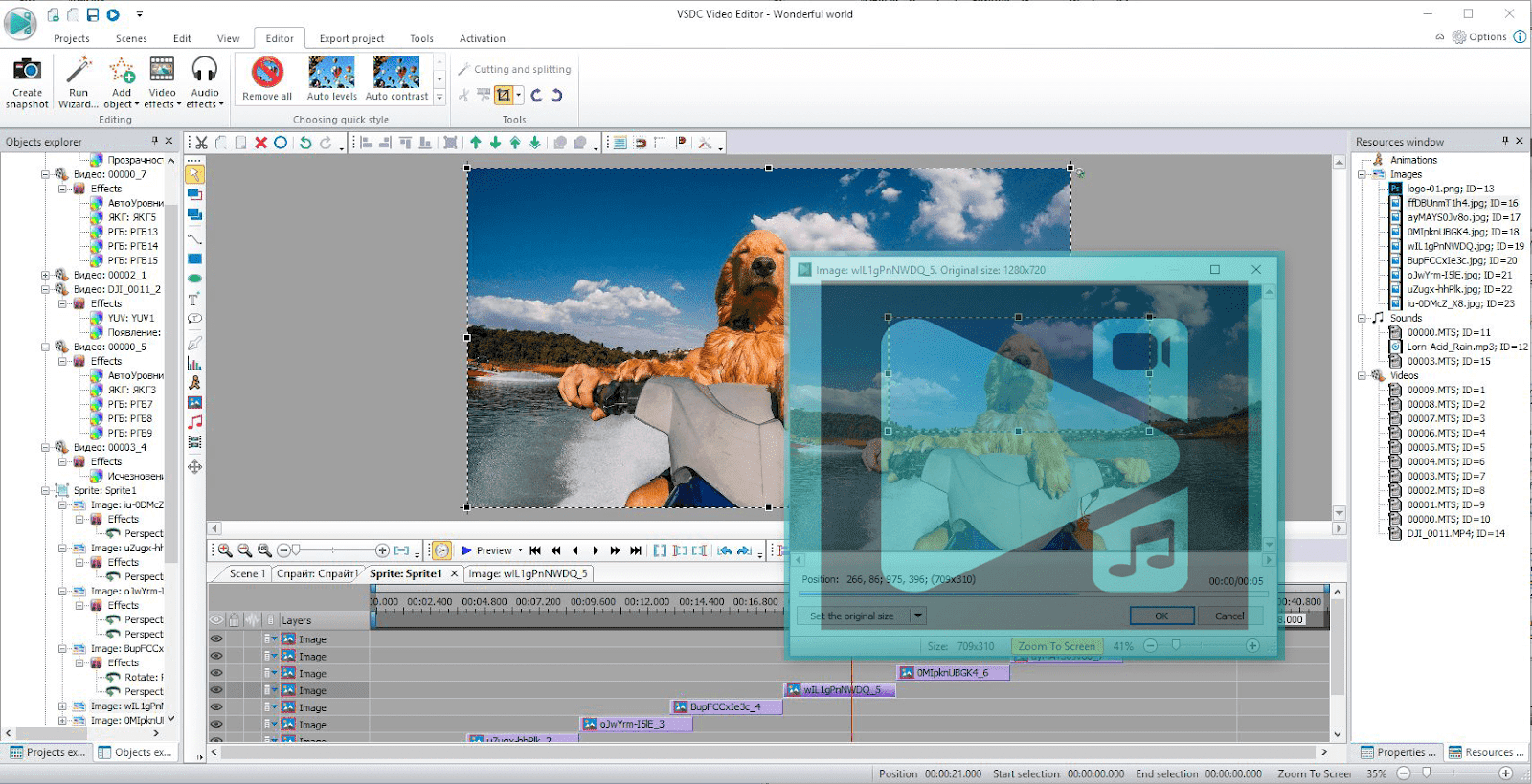Select the blue Rectangle shape tool
Image resolution: width=1532 pixels, height=784 pixels.
[x=194, y=258]
